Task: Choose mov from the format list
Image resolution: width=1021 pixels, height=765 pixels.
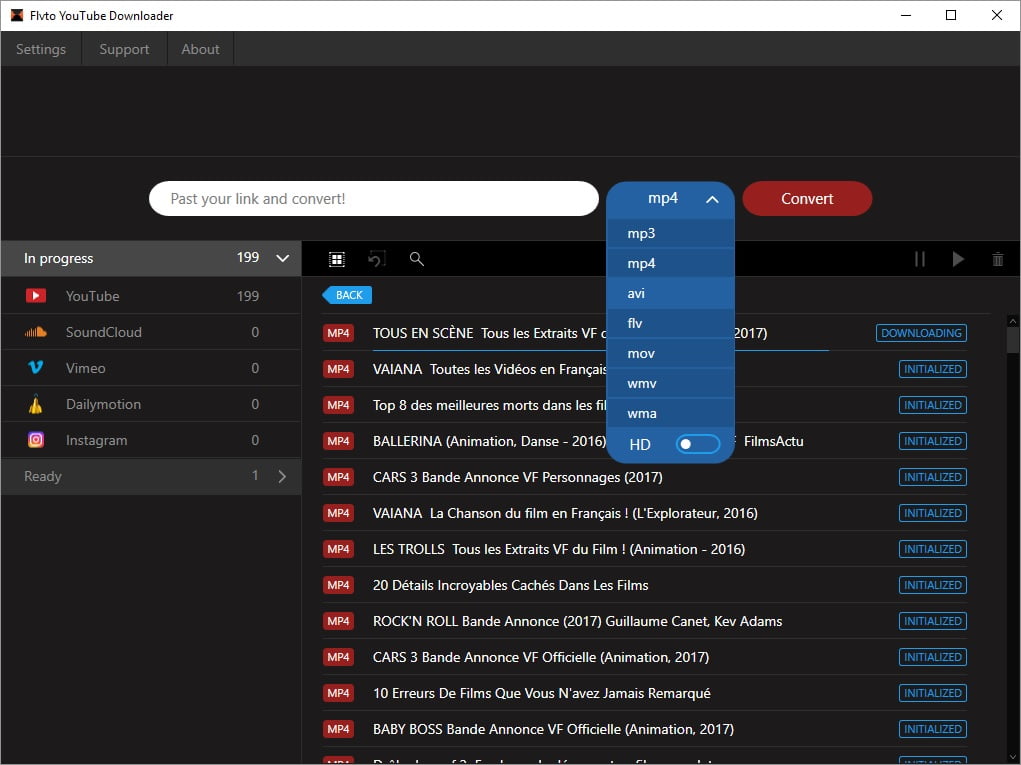Action: 671,353
